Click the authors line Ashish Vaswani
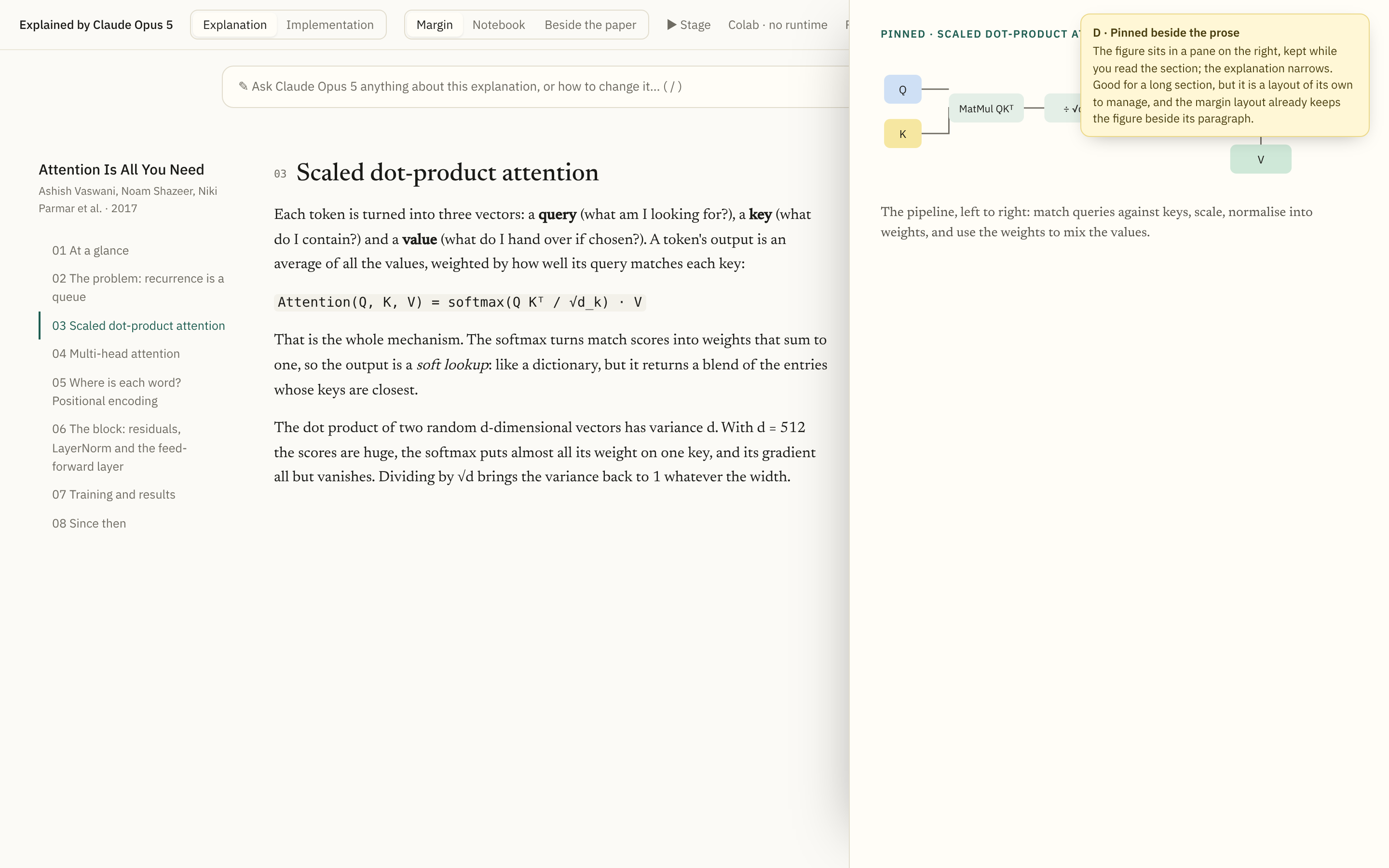This screenshot has width=1389, height=868. 127,200
